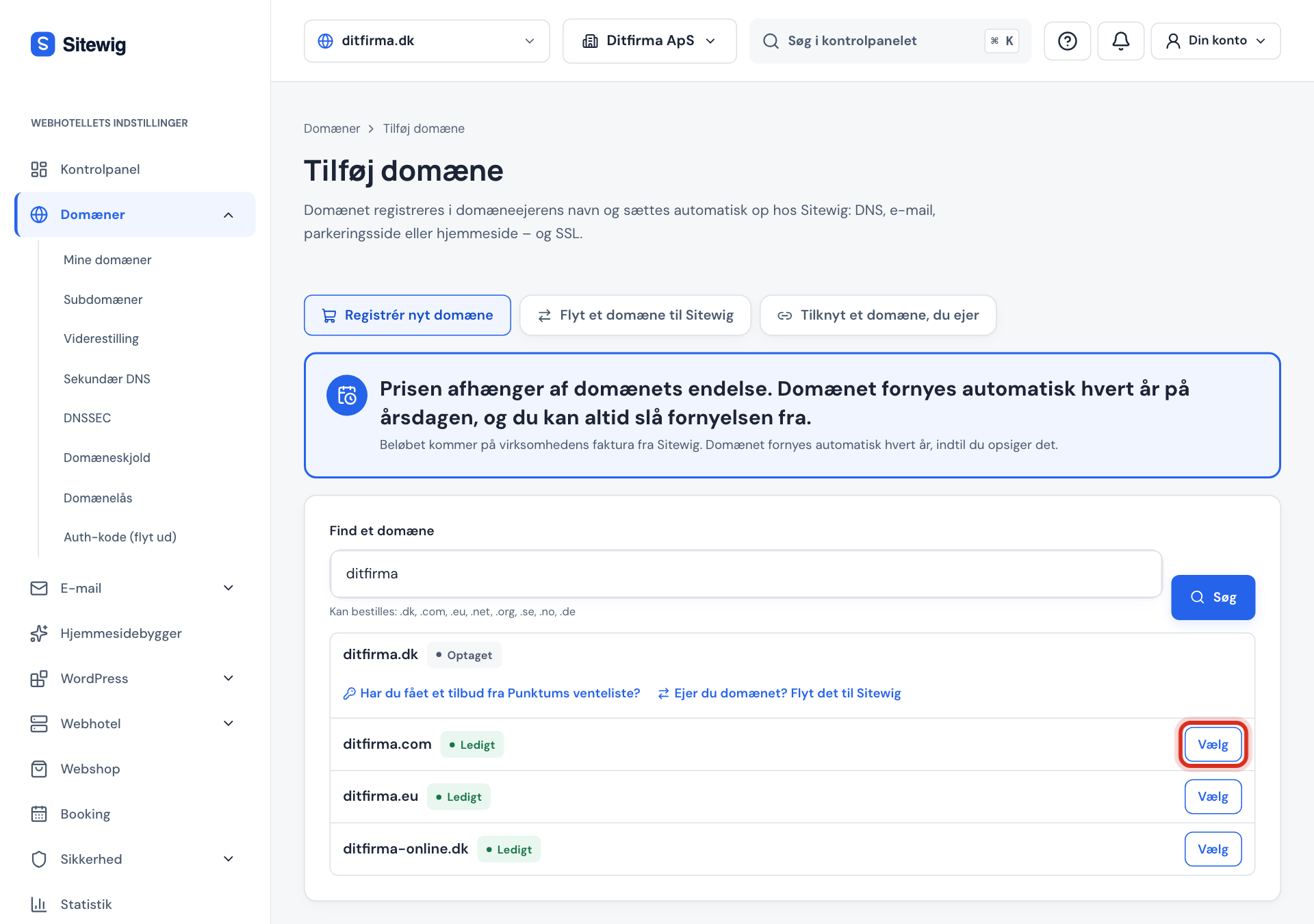Choose Vælg for ditfirma.eu
The height and width of the screenshot is (924, 1314).
(x=1213, y=796)
